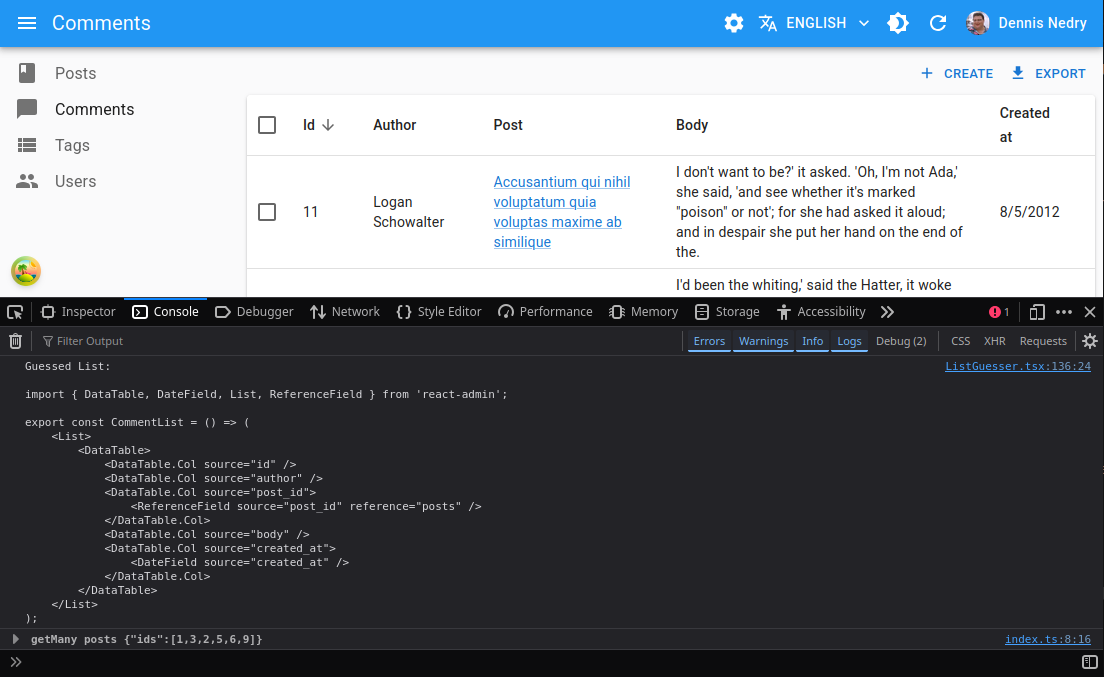
Task: Toggle responsive design mode icon
Action: (x=1037, y=312)
